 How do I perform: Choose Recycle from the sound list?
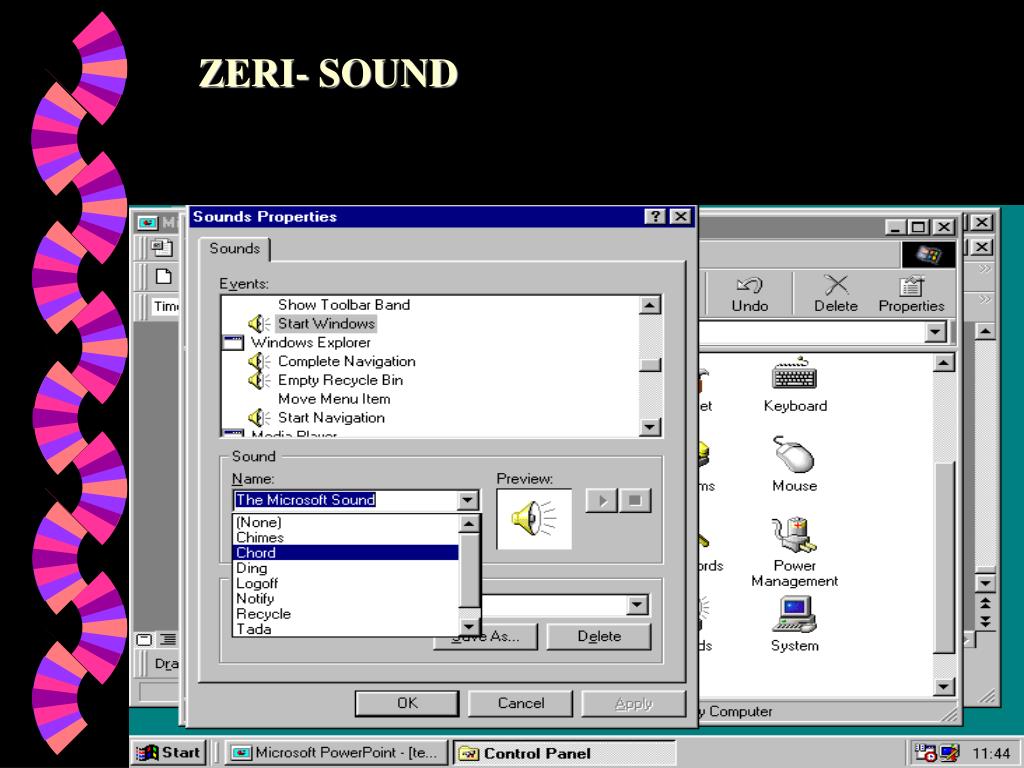345,614
